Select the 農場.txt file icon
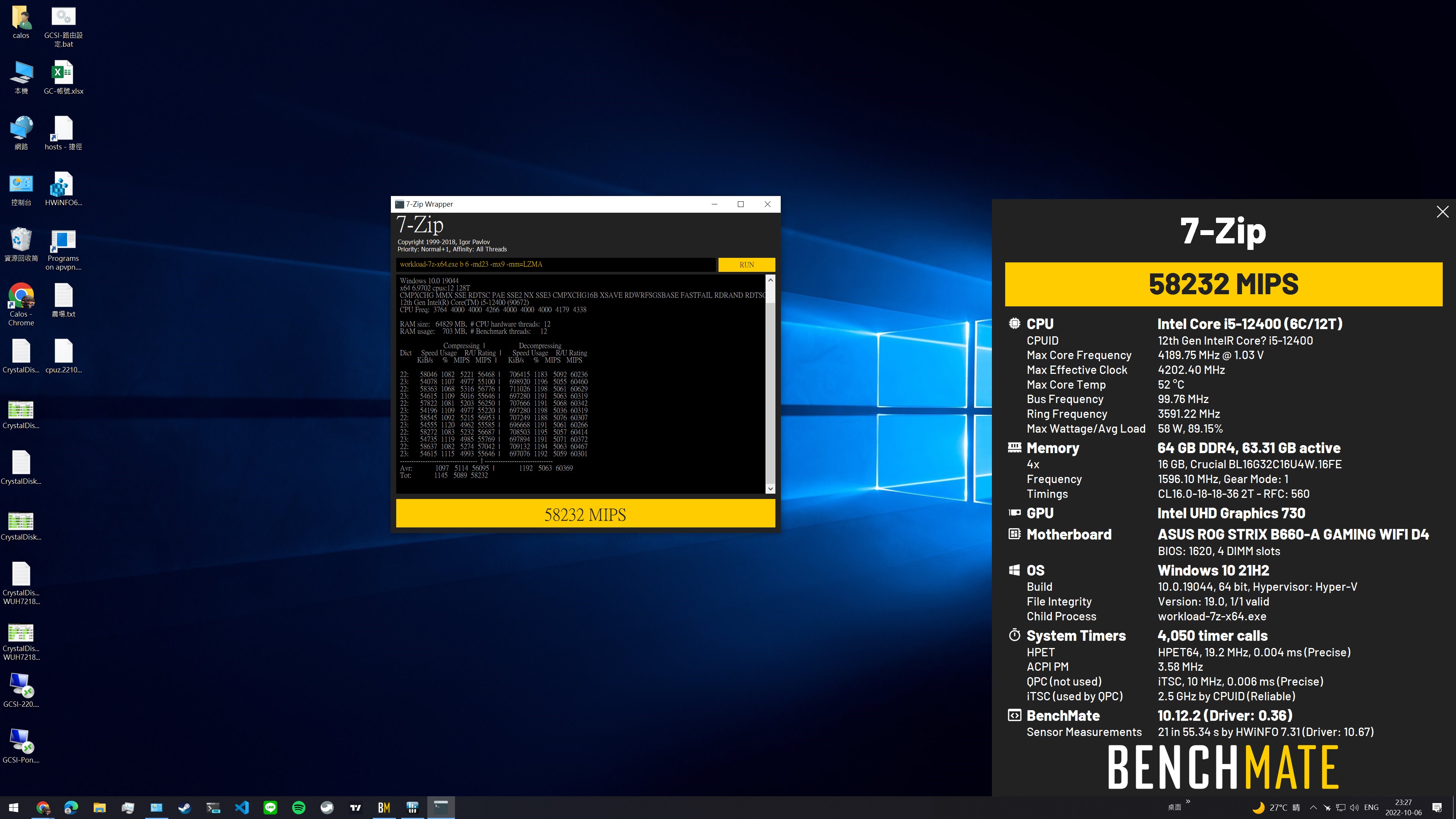Screen dimensions: 1456x819 click(x=63, y=300)
